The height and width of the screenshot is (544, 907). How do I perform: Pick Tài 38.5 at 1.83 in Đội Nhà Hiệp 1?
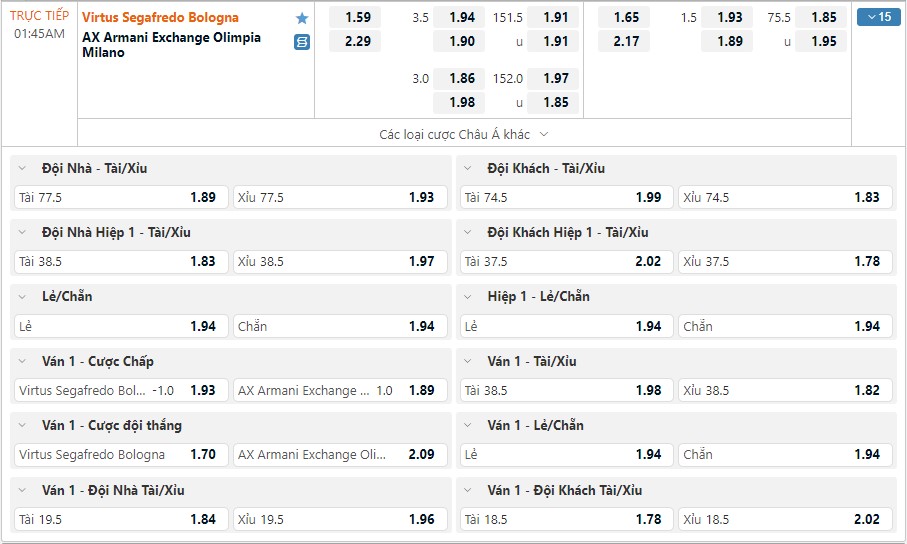(x=121, y=262)
